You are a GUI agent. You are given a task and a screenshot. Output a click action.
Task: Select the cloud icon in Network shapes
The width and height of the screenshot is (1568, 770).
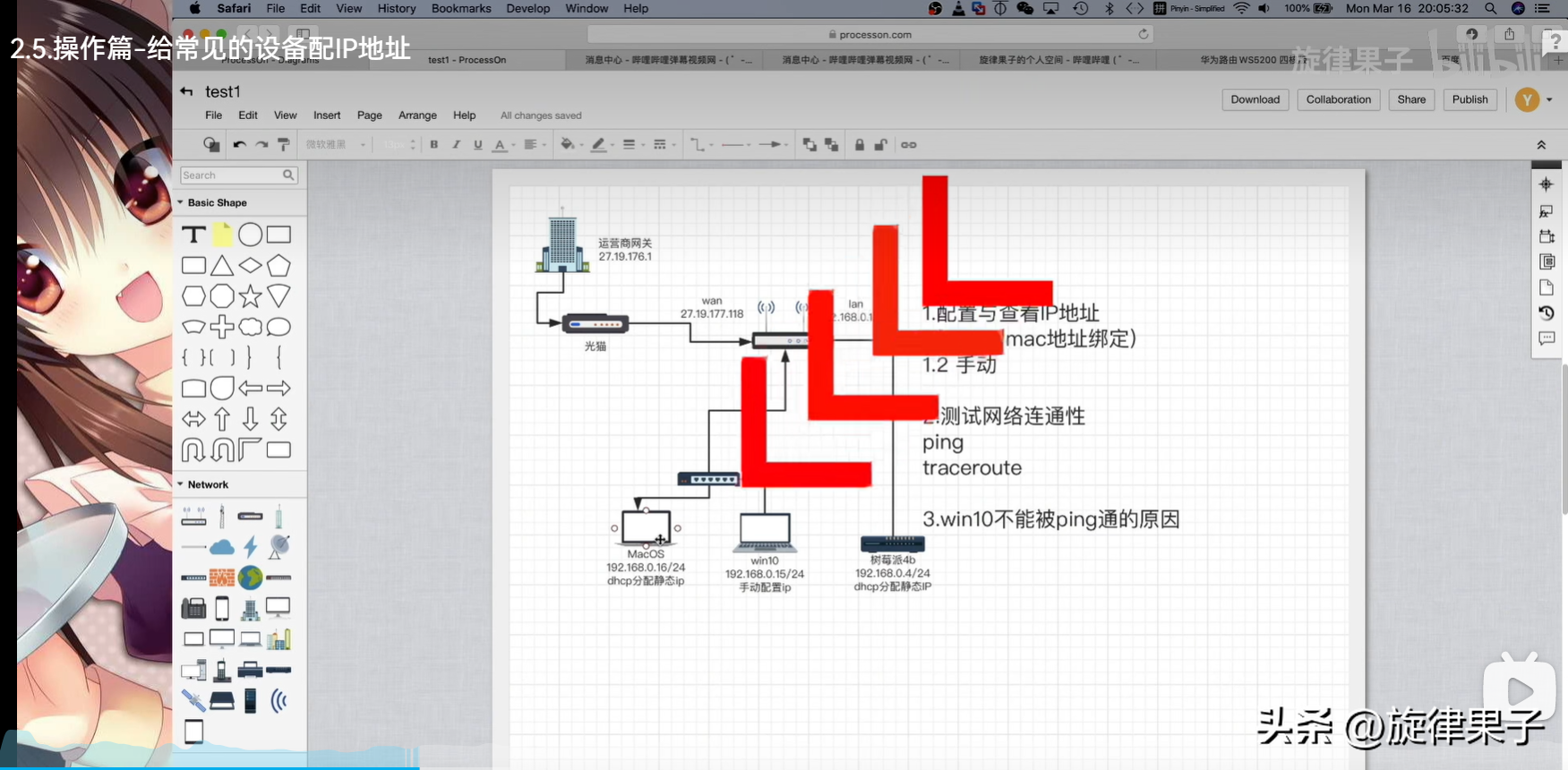222,547
